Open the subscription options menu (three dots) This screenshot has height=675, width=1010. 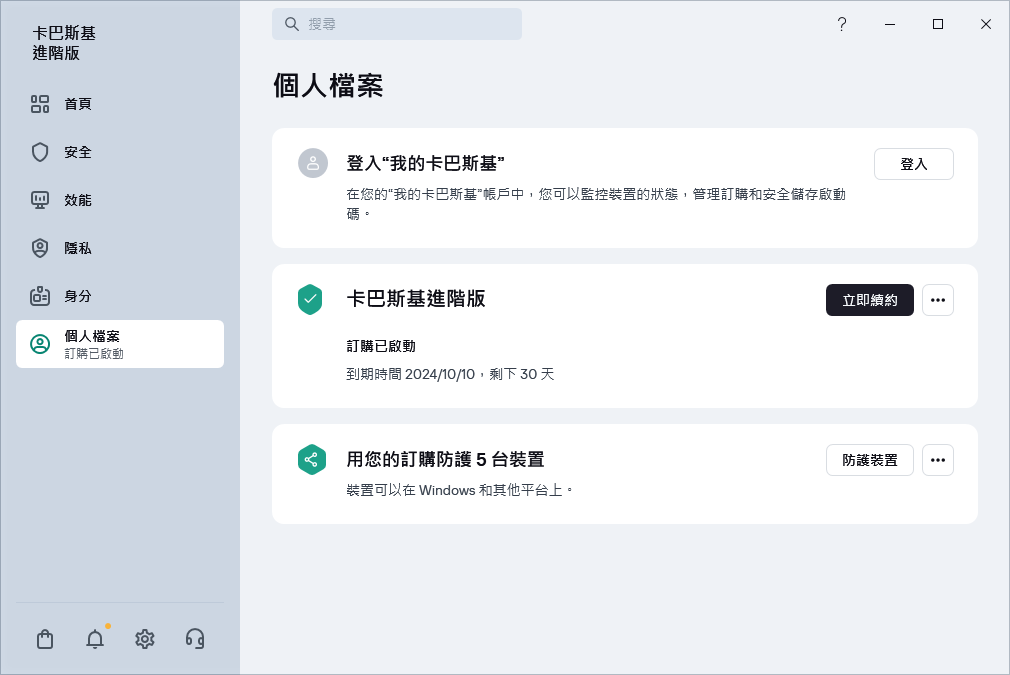pos(938,299)
